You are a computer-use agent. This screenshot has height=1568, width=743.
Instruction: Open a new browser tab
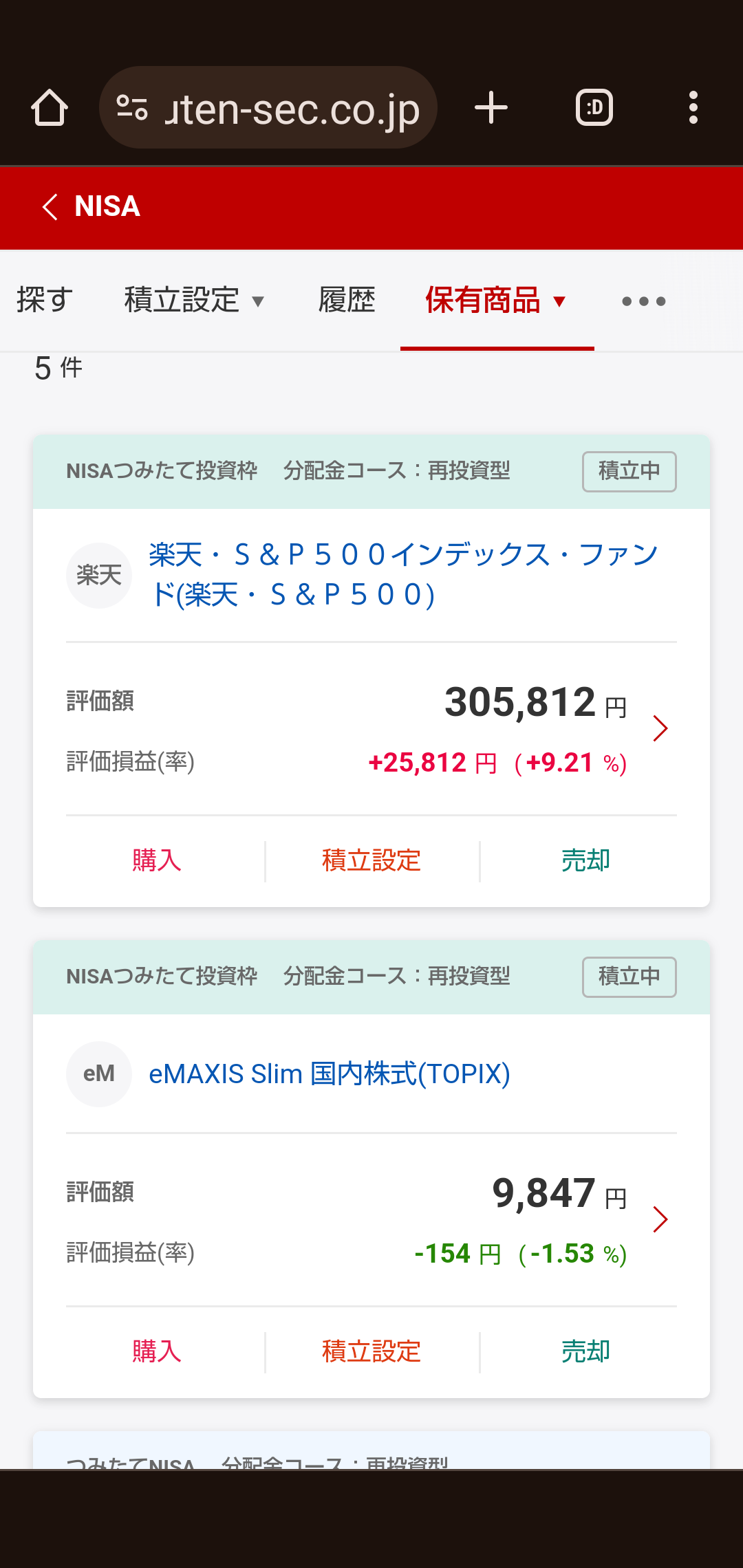[491, 108]
